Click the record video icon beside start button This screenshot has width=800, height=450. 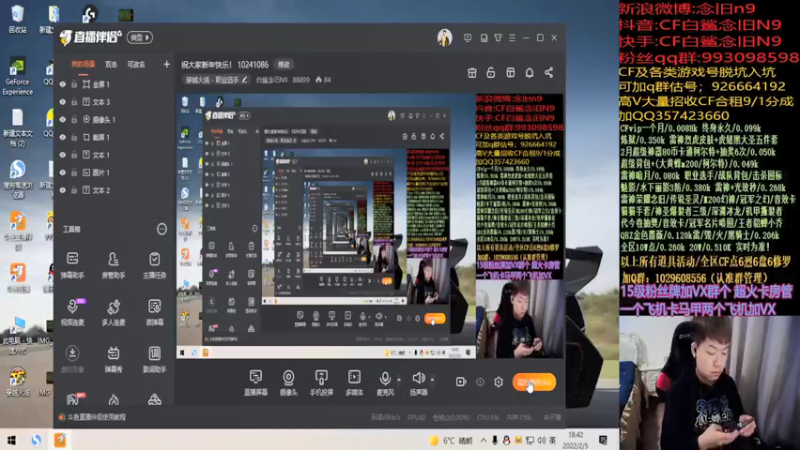click(x=461, y=382)
